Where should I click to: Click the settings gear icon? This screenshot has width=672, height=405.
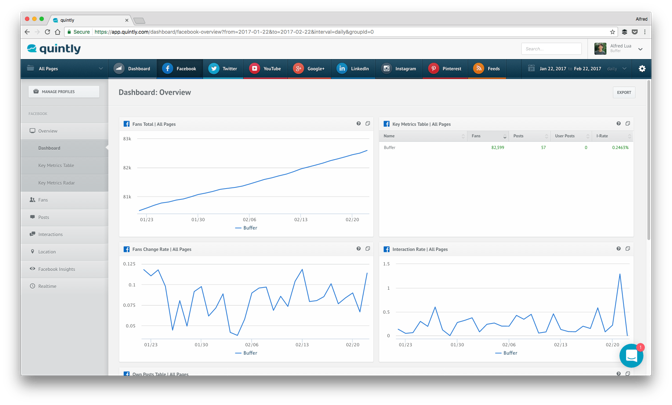click(642, 69)
